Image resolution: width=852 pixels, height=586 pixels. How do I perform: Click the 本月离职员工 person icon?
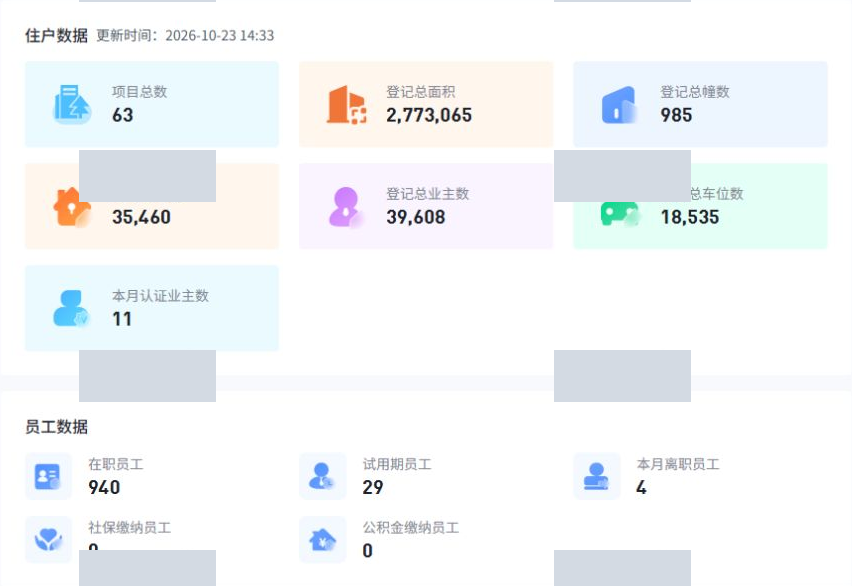(x=596, y=476)
